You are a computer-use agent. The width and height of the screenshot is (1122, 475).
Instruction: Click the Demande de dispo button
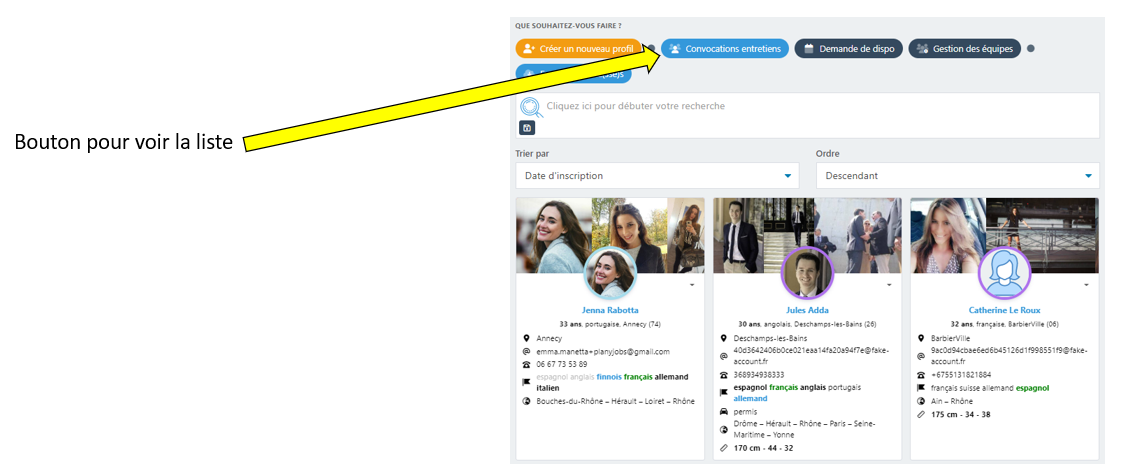(x=849, y=48)
